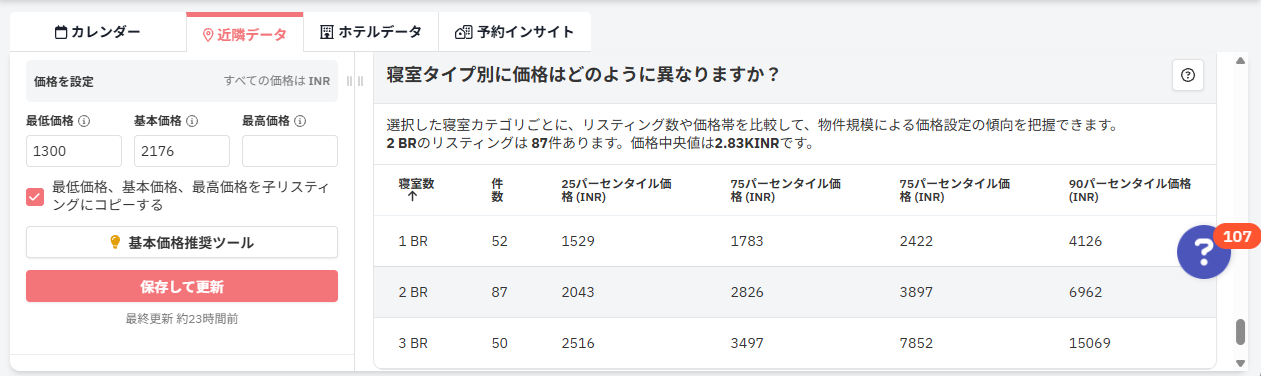Select the 予約インサイト tab
The width and height of the screenshot is (1261, 376).
pos(514,32)
